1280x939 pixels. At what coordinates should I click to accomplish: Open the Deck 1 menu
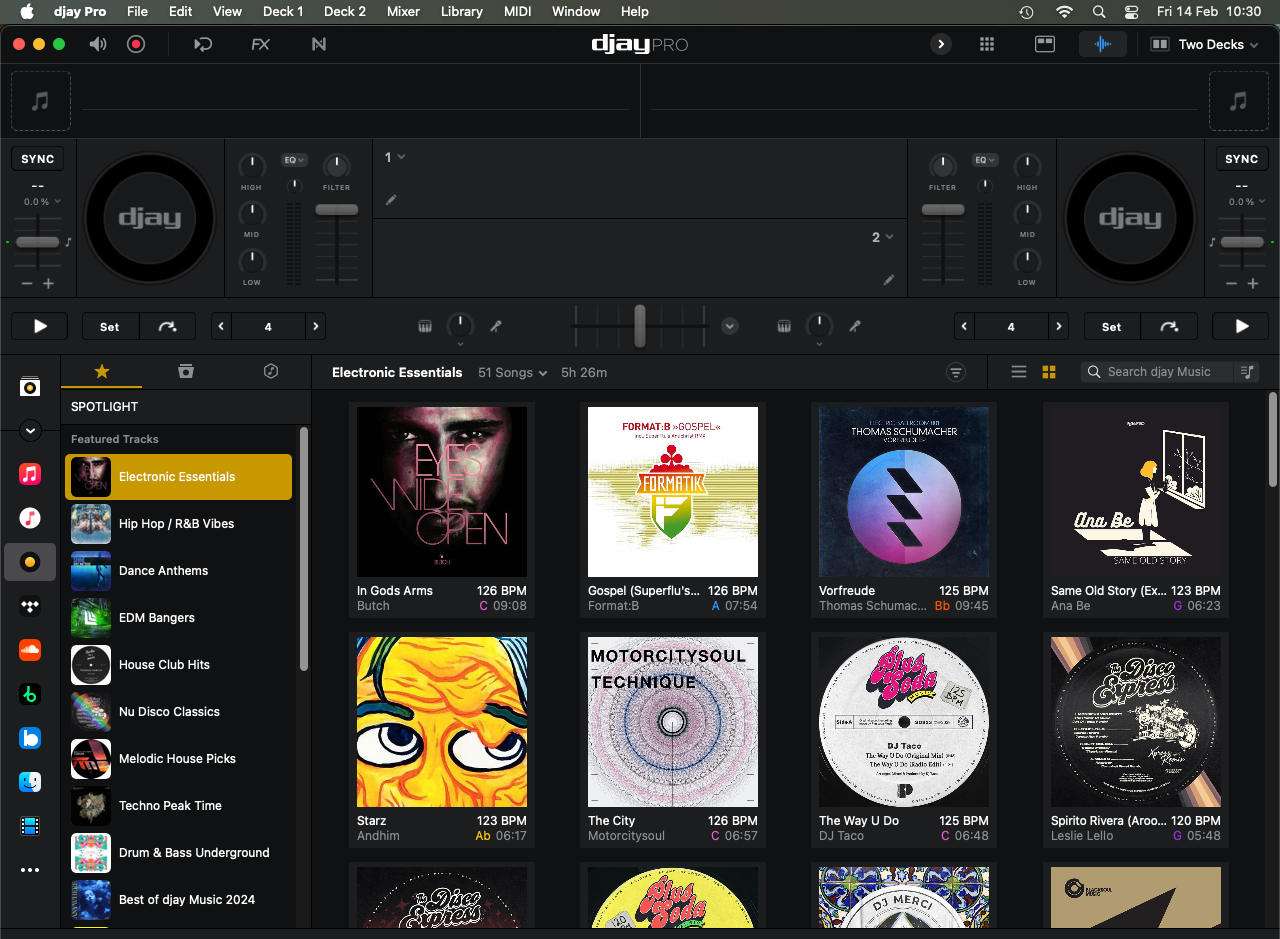(283, 12)
